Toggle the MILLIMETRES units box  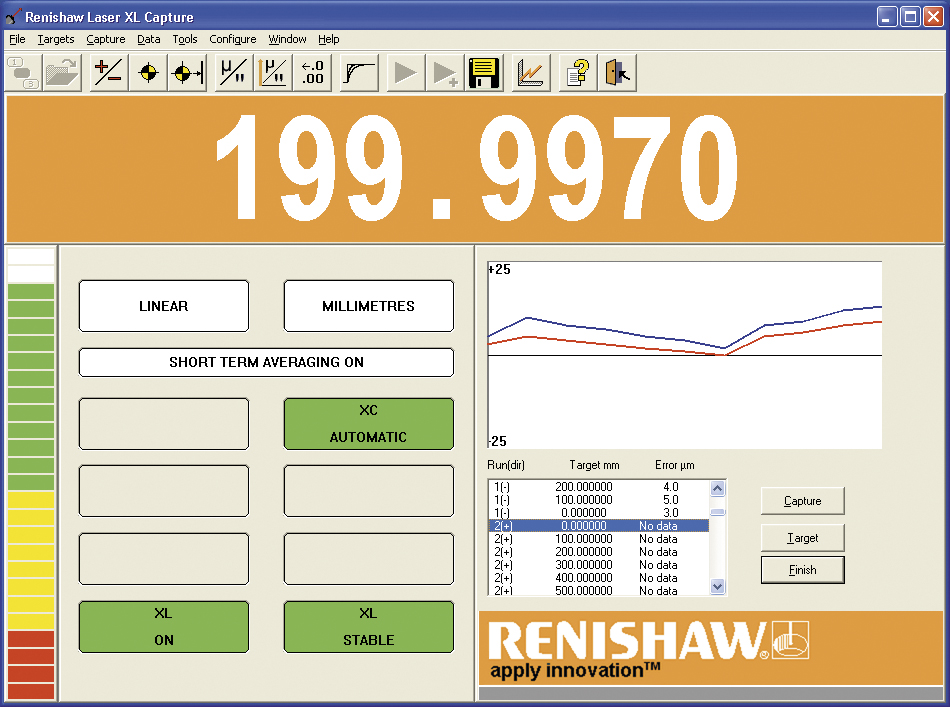(368, 306)
